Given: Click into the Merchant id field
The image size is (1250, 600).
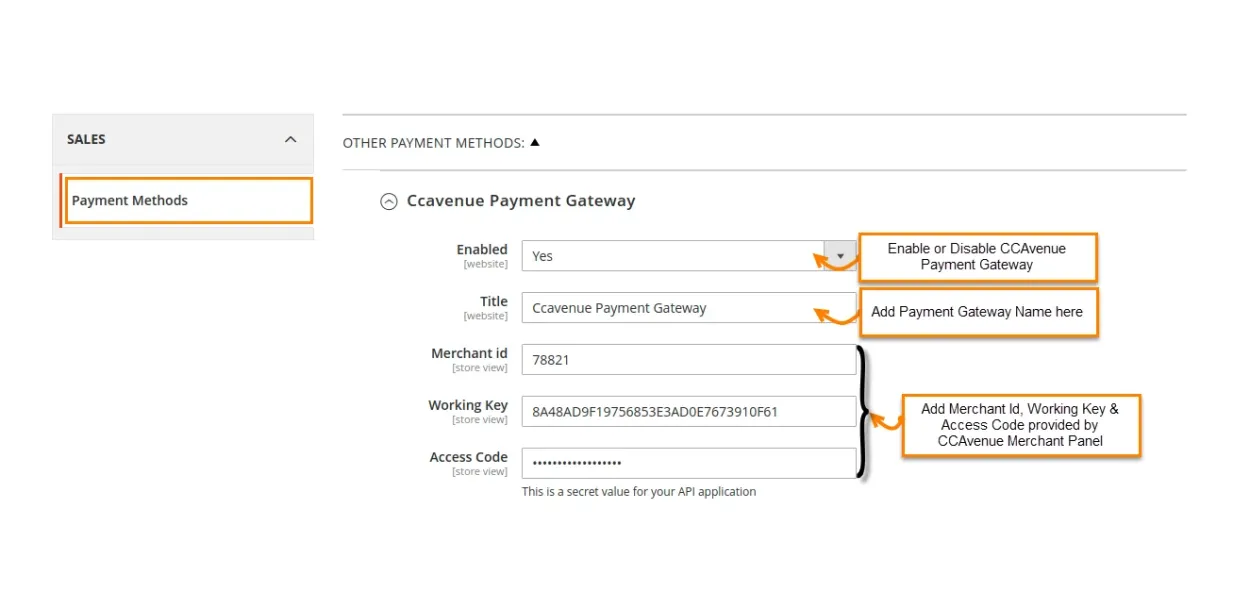Looking at the screenshot, I should click(688, 359).
